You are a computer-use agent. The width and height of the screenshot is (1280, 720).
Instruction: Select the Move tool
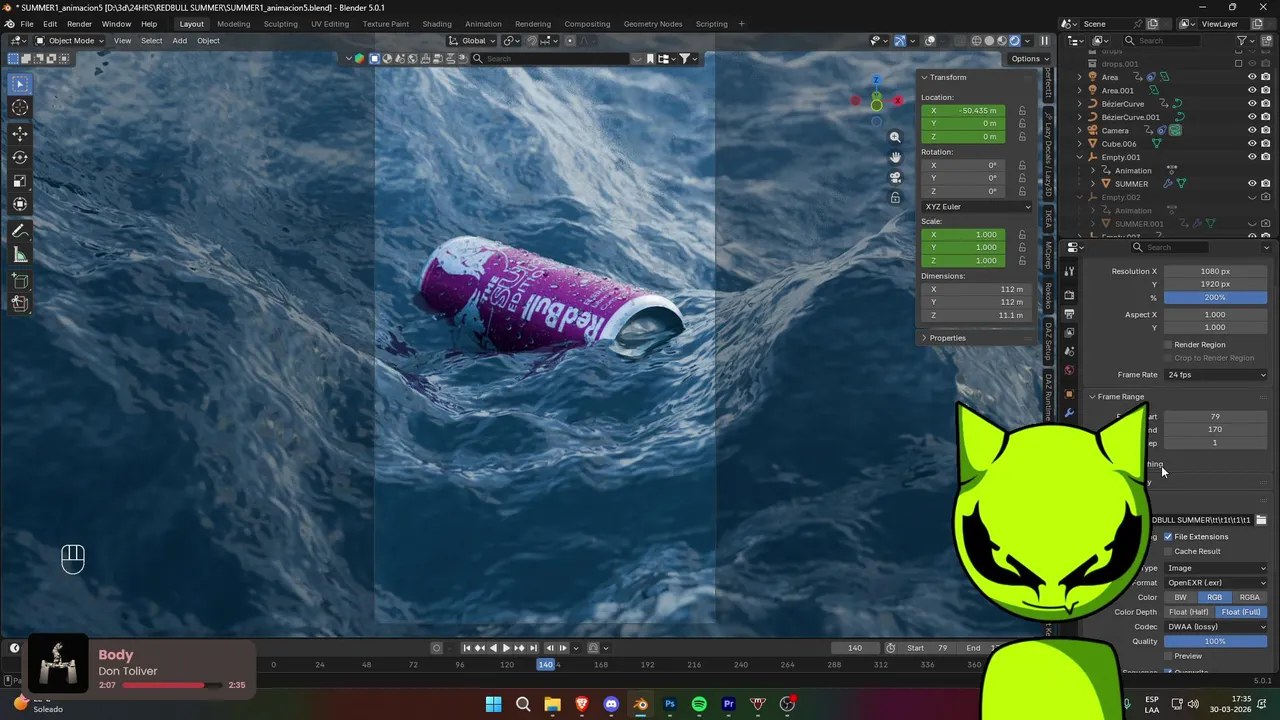pyautogui.click(x=20, y=133)
